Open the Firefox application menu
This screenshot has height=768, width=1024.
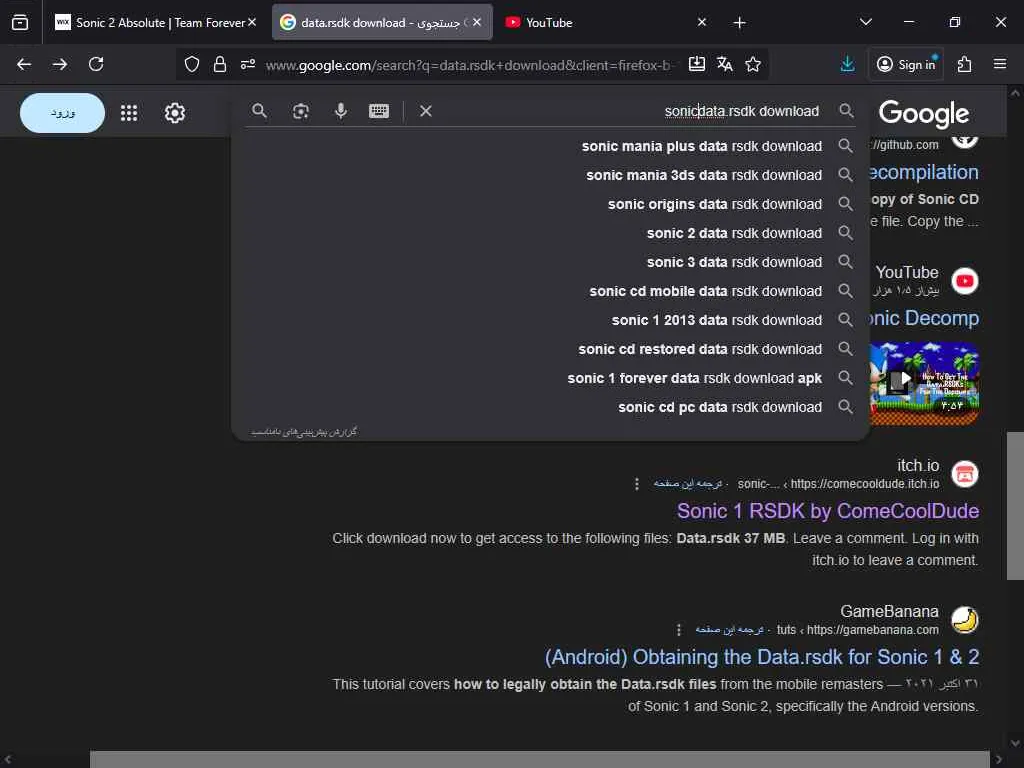pyautogui.click(x=1000, y=64)
